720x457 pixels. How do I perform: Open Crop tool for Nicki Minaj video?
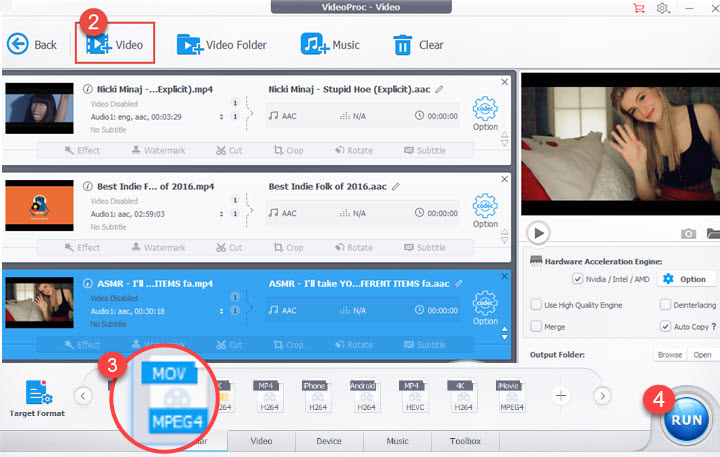[288, 150]
